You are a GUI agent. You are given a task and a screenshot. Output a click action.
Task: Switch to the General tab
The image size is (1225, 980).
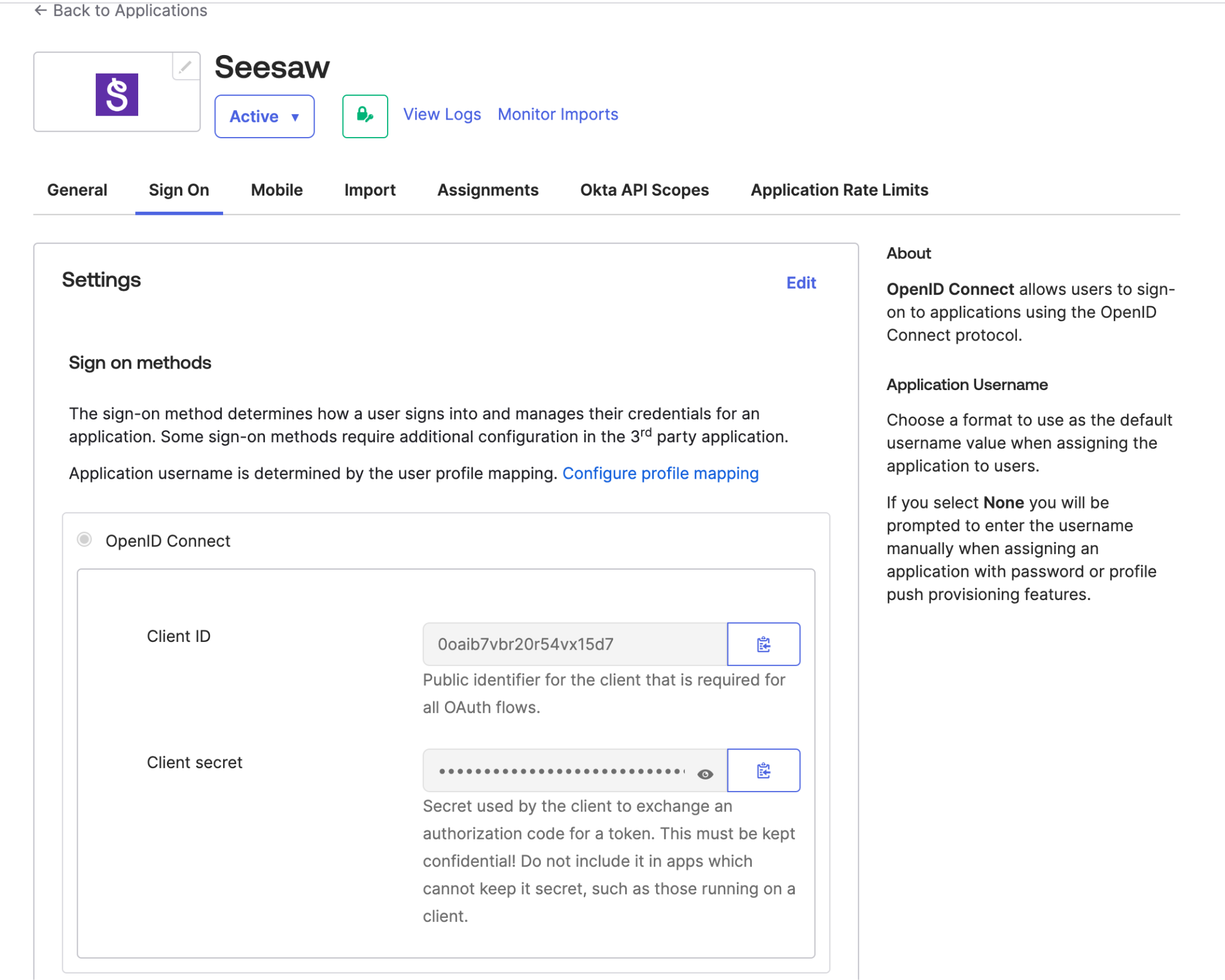pos(77,190)
